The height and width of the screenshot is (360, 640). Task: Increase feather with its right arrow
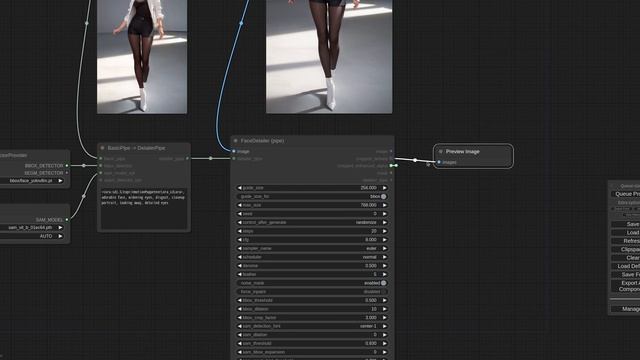[x=384, y=274]
